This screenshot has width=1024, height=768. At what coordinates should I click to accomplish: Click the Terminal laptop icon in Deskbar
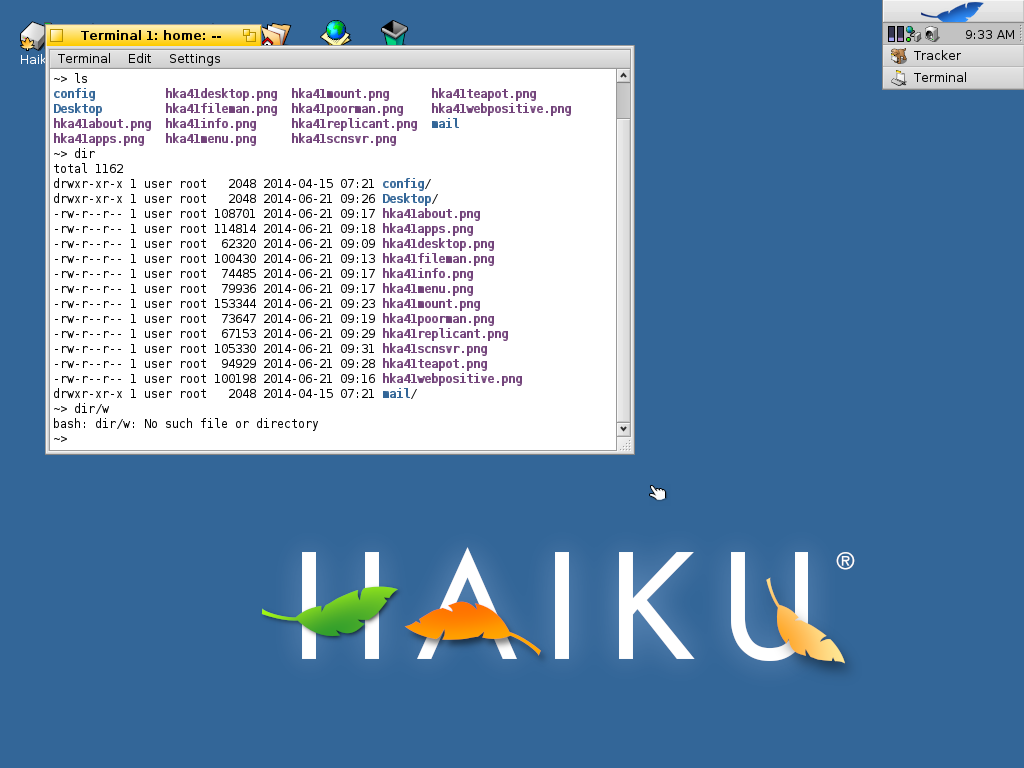(899, 78)
